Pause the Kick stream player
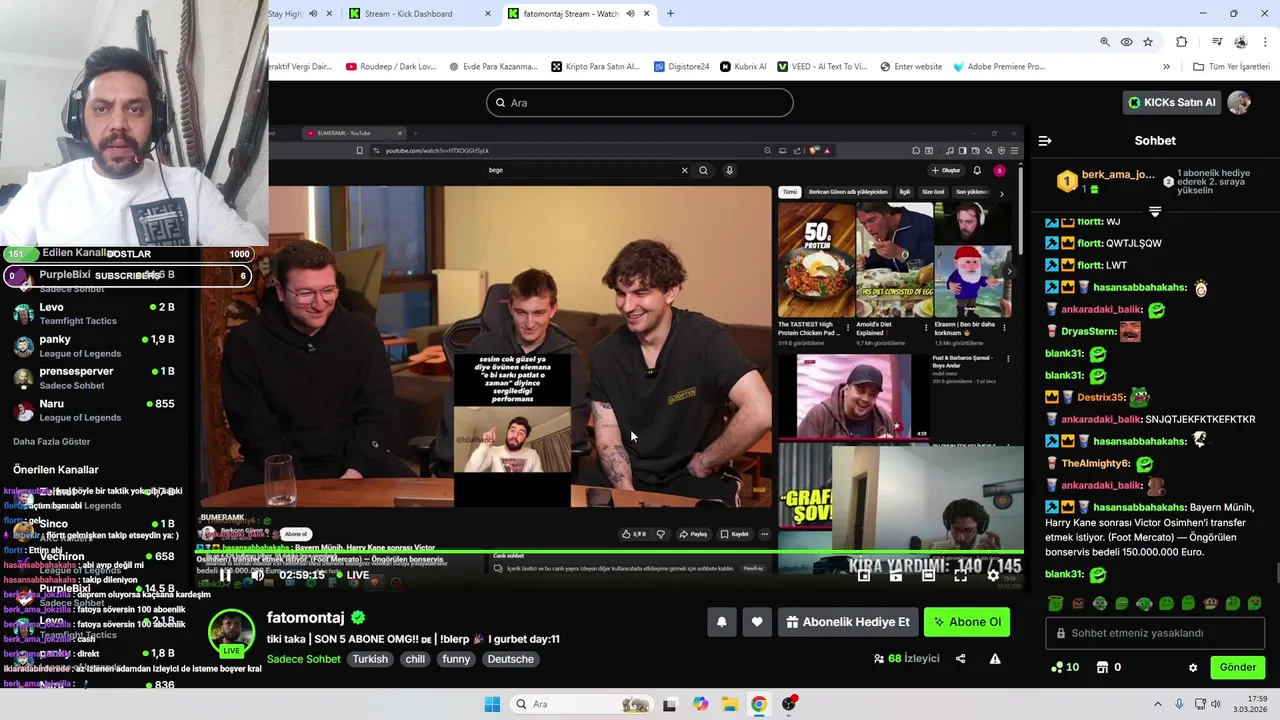 [226, 575]
